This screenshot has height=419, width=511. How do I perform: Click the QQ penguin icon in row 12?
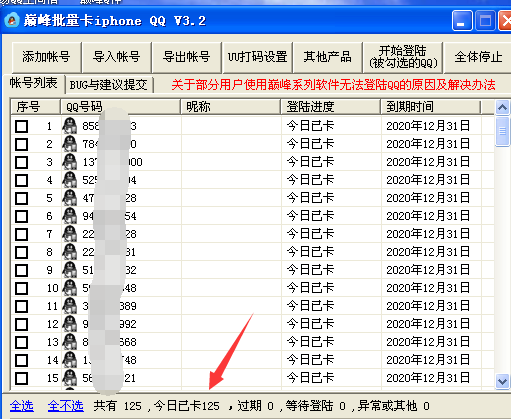[70, 324]
